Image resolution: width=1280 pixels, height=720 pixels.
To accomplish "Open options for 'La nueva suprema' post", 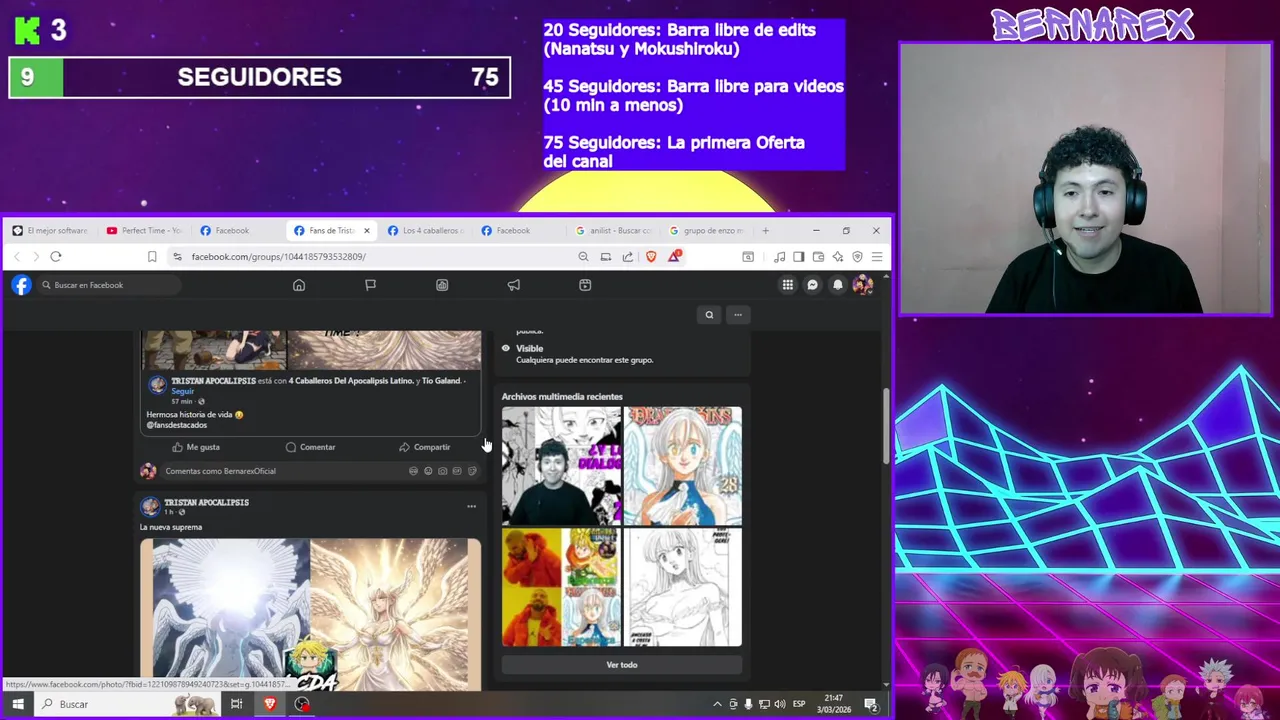I will click(x=471, y=507).
